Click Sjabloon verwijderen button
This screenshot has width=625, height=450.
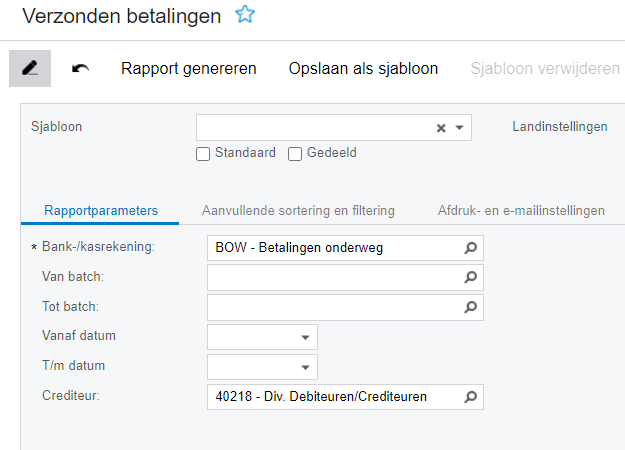(545, 69)
